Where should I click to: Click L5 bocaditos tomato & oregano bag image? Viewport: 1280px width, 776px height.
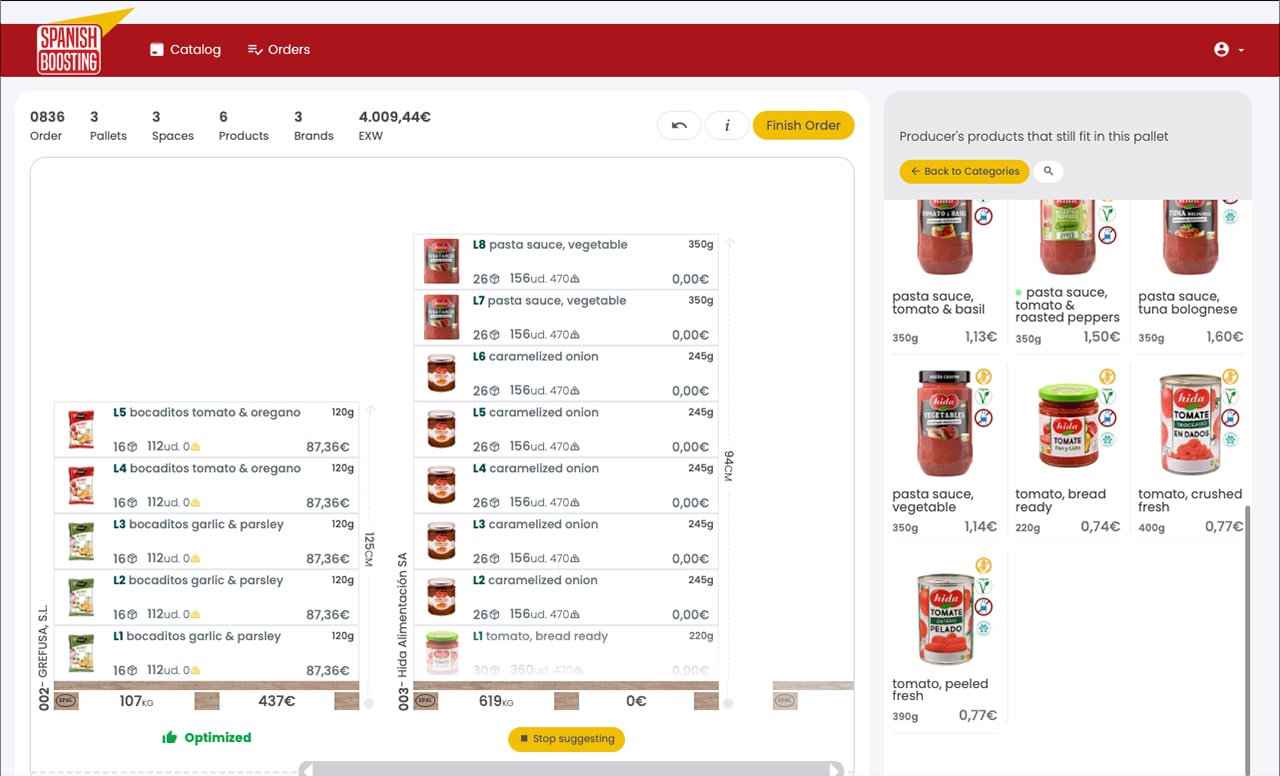[80, 429]
